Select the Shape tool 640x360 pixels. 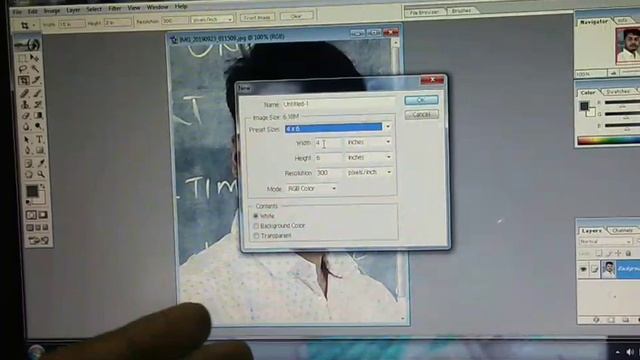coord(40,151)
